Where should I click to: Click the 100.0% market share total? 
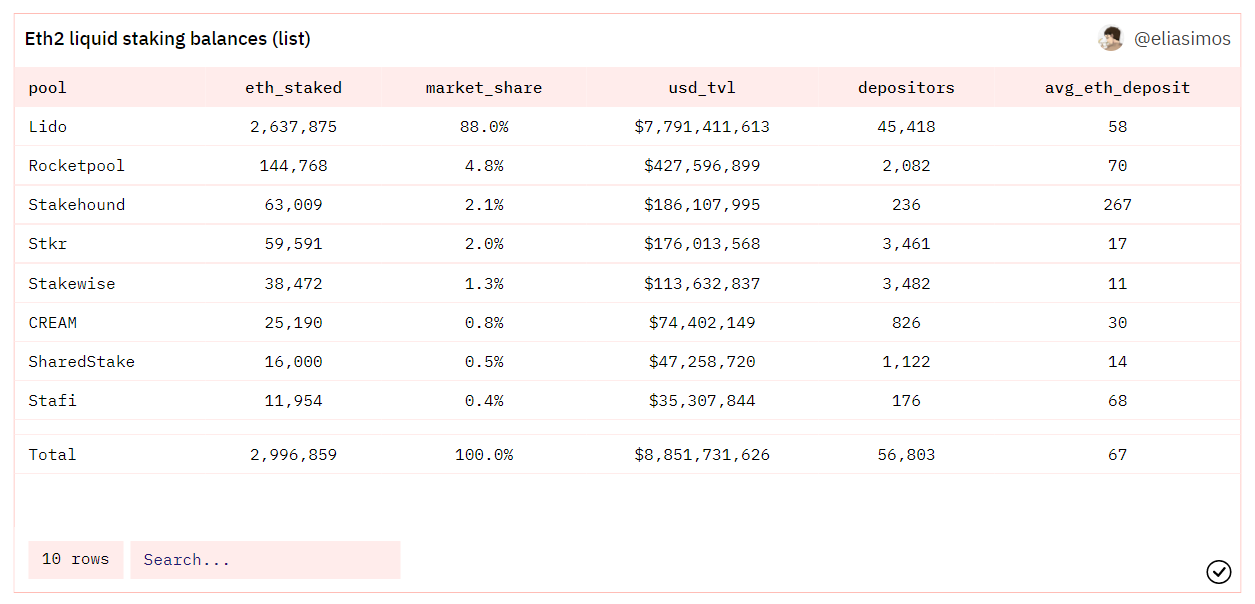click(x=484, y=455)
